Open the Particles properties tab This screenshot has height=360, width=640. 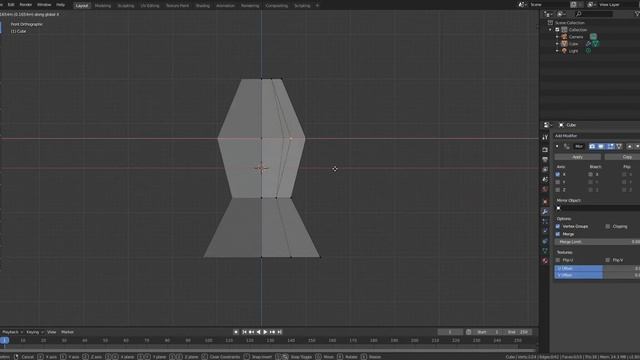(545, 221)
